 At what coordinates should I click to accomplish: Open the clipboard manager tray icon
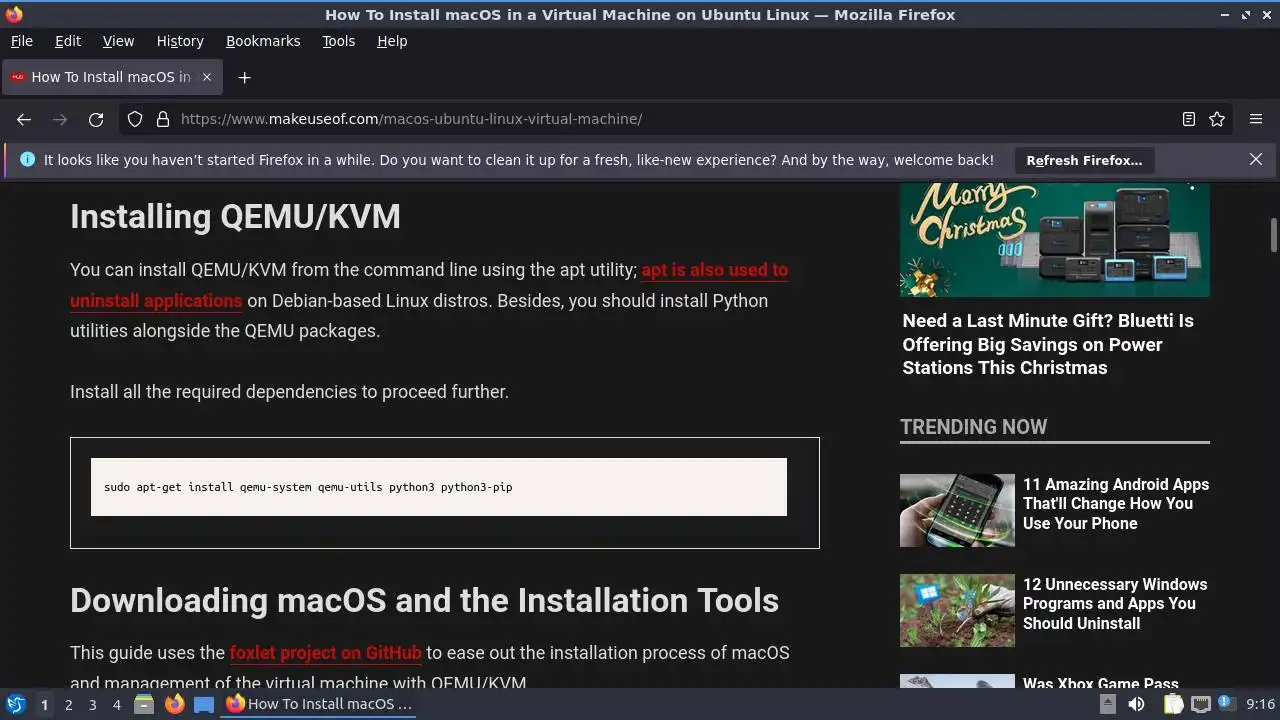(x=1173, y=704)
